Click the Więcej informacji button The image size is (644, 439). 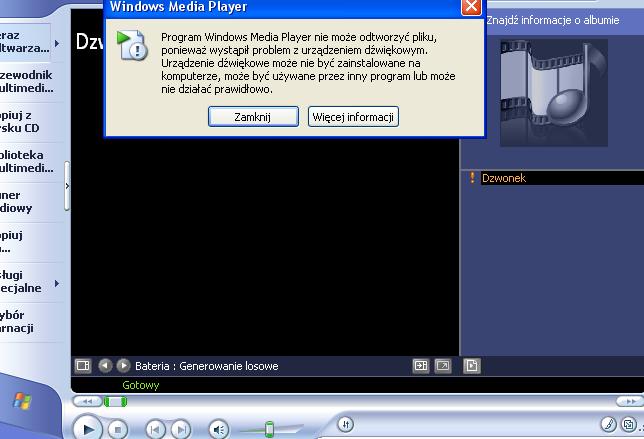click(x=353, y=117)
